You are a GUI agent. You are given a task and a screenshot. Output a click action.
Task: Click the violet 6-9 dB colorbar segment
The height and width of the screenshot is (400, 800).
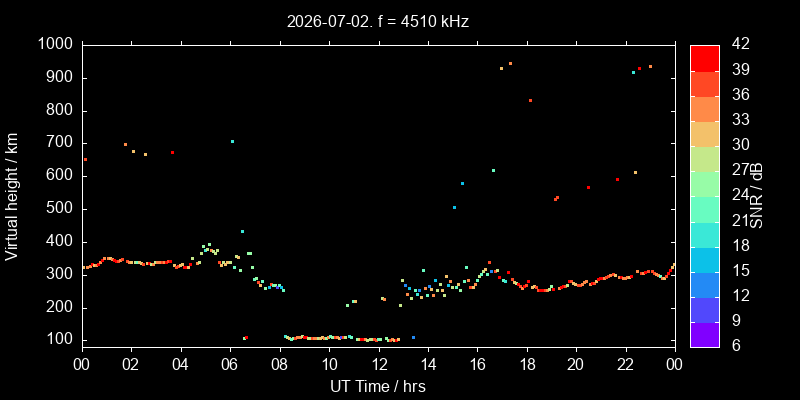pyautogui.click(x=705, y=335)
